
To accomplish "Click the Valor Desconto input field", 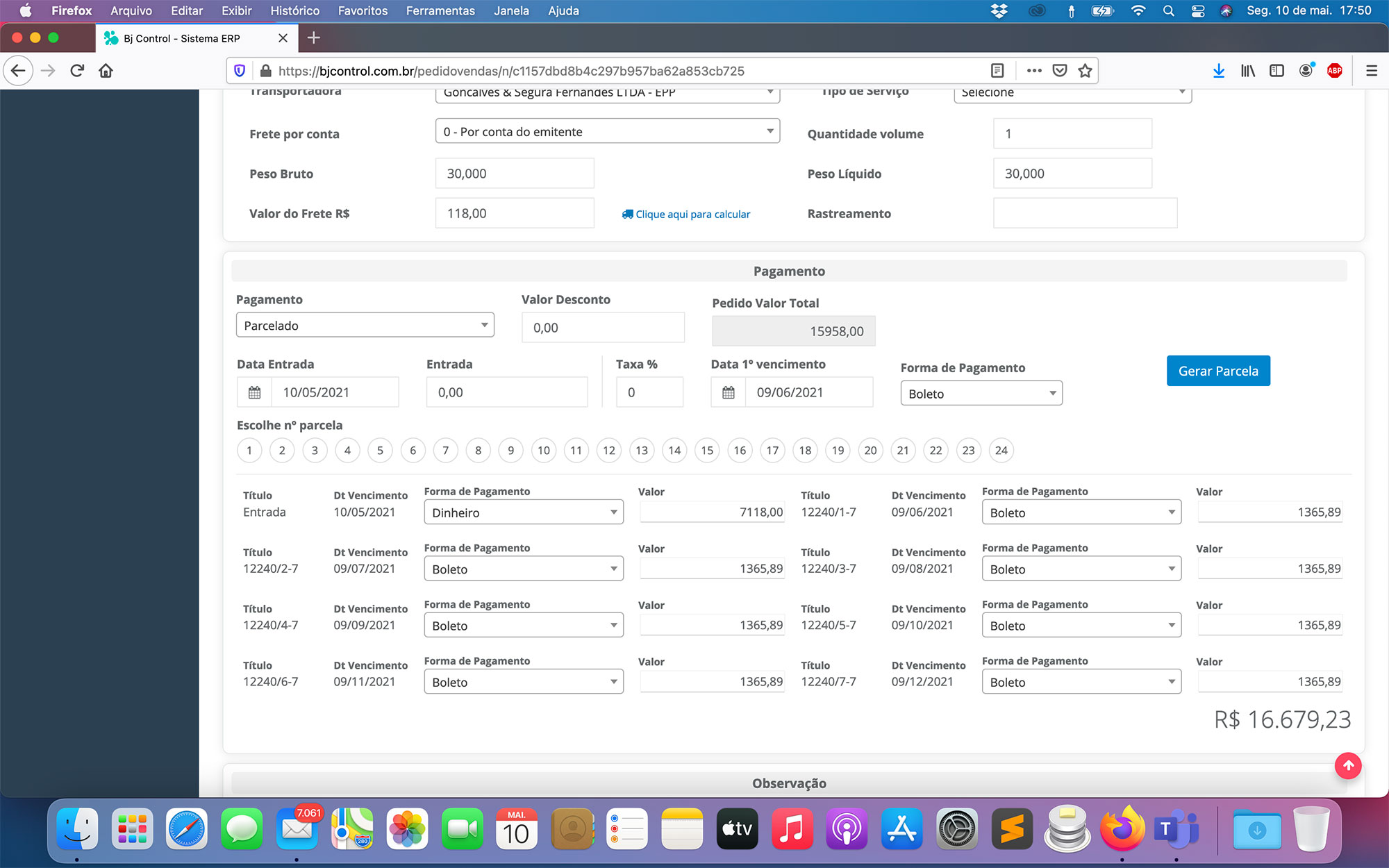I will (x=603, y=328).
